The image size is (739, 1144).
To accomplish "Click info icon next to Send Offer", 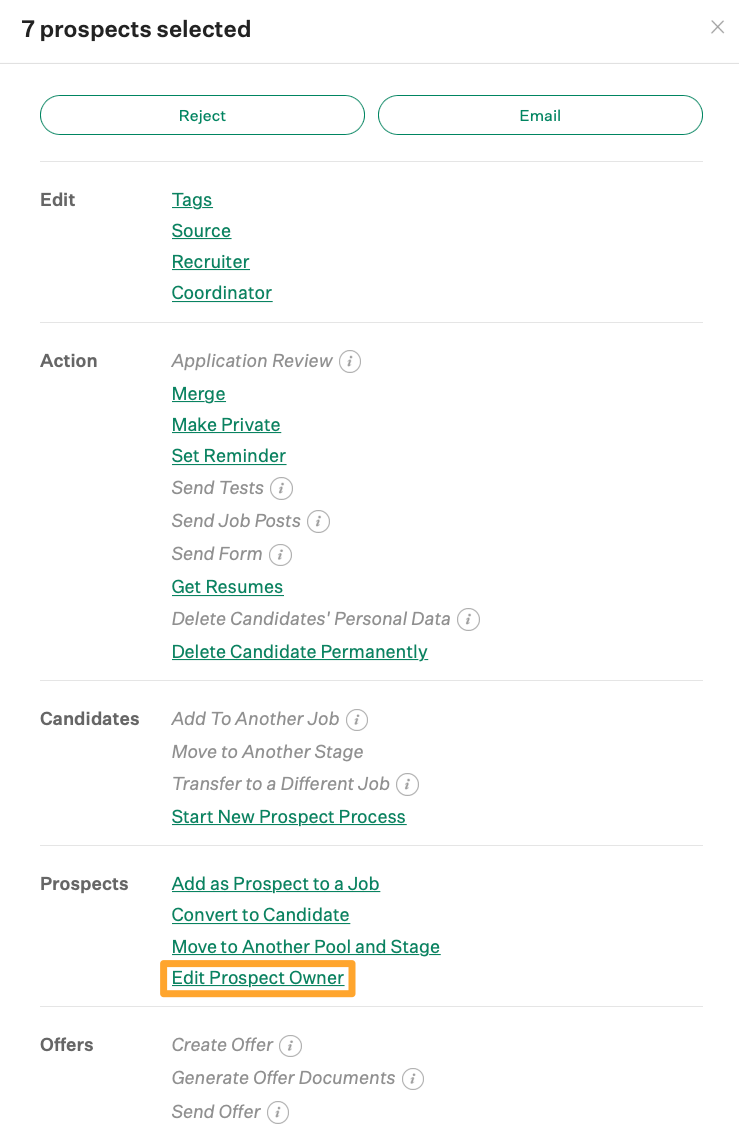I will pyautogui.click(x=278, y=1112).
